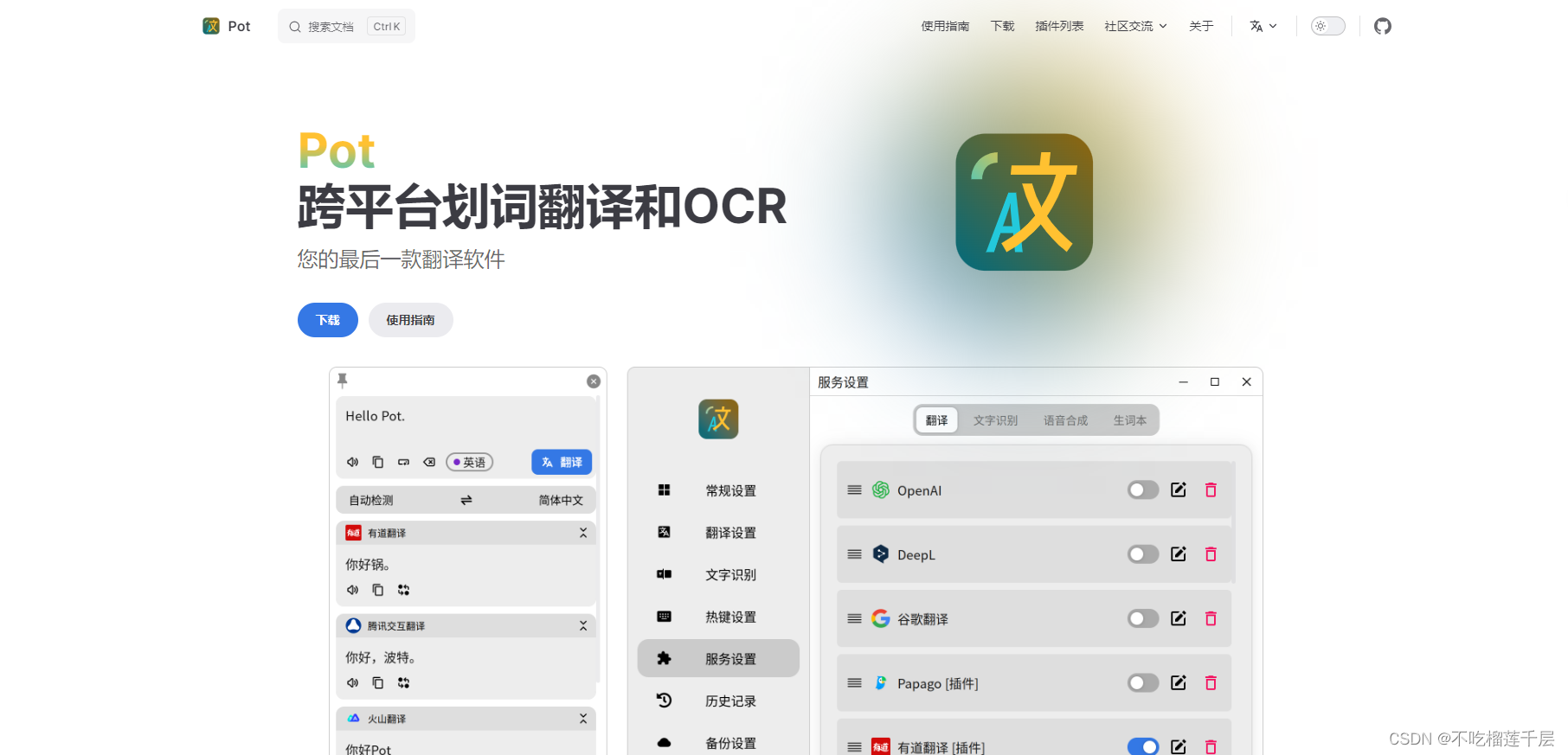Switch to the 语音合成 service tab
The image size is (1568, 755).
point(1065,420)
